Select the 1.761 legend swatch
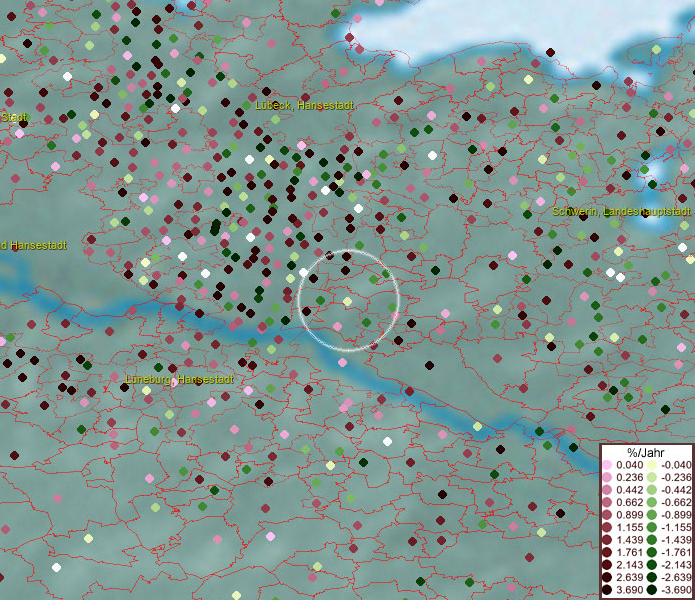695x600 pixels. (607, 552)
